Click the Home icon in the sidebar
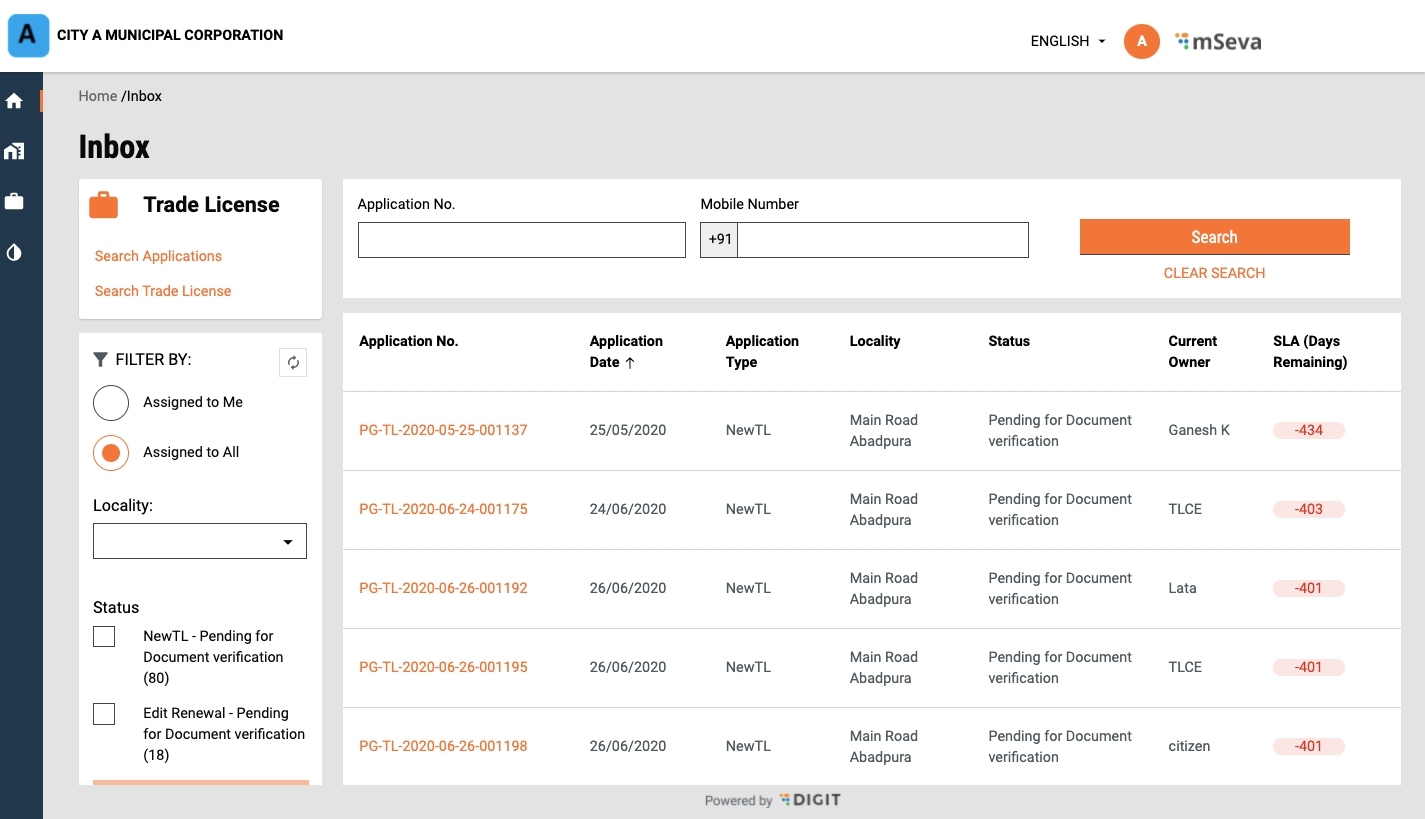 click(x=14, y=101)
